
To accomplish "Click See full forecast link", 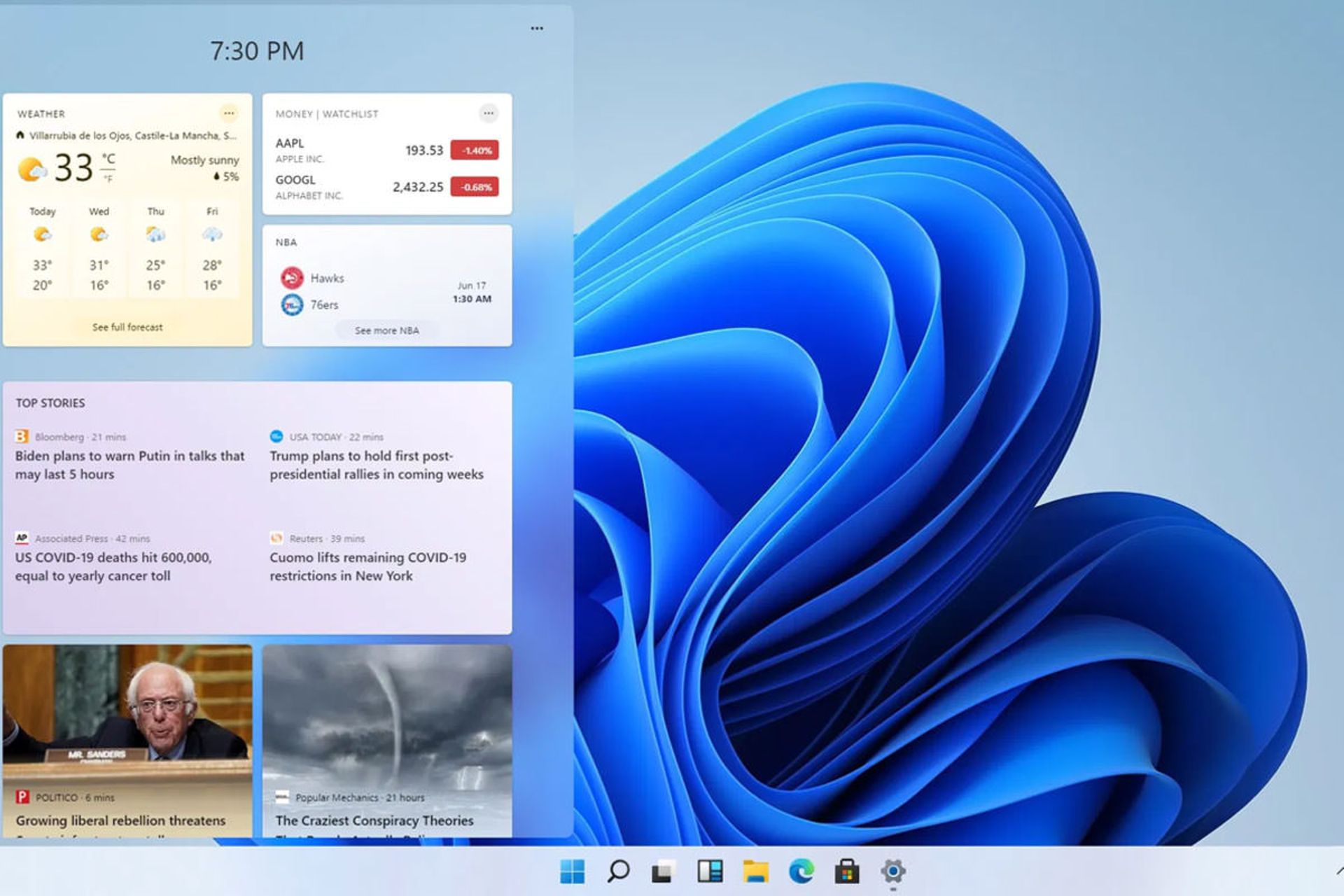I will [127, 327].
